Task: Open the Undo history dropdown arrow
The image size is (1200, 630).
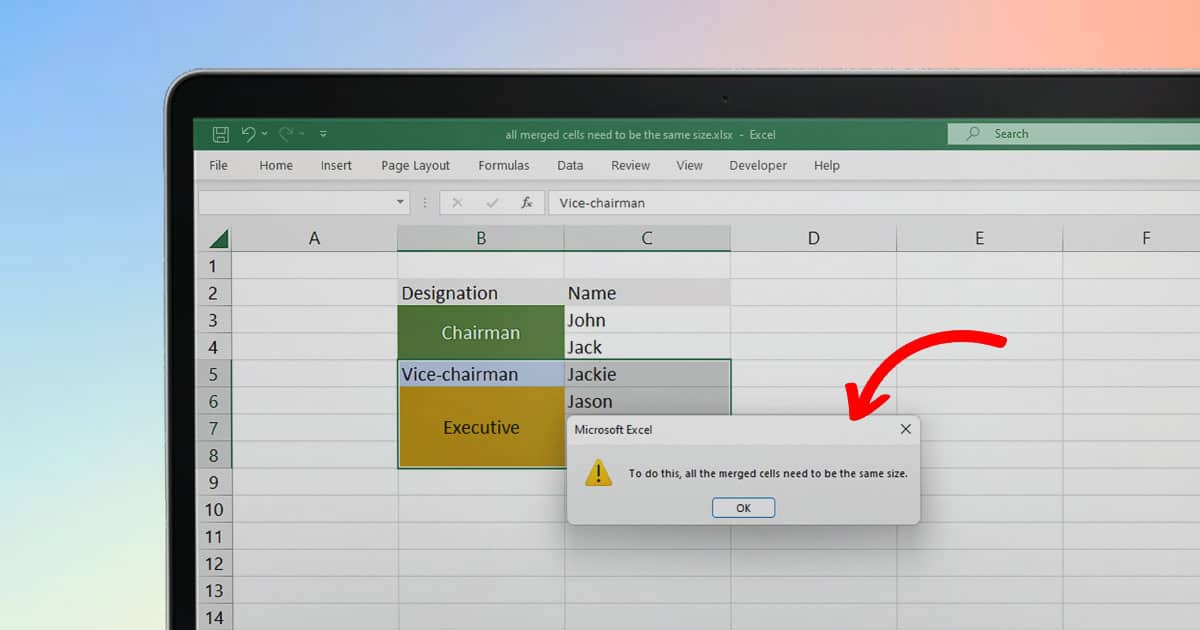Action: coord(264,134)
